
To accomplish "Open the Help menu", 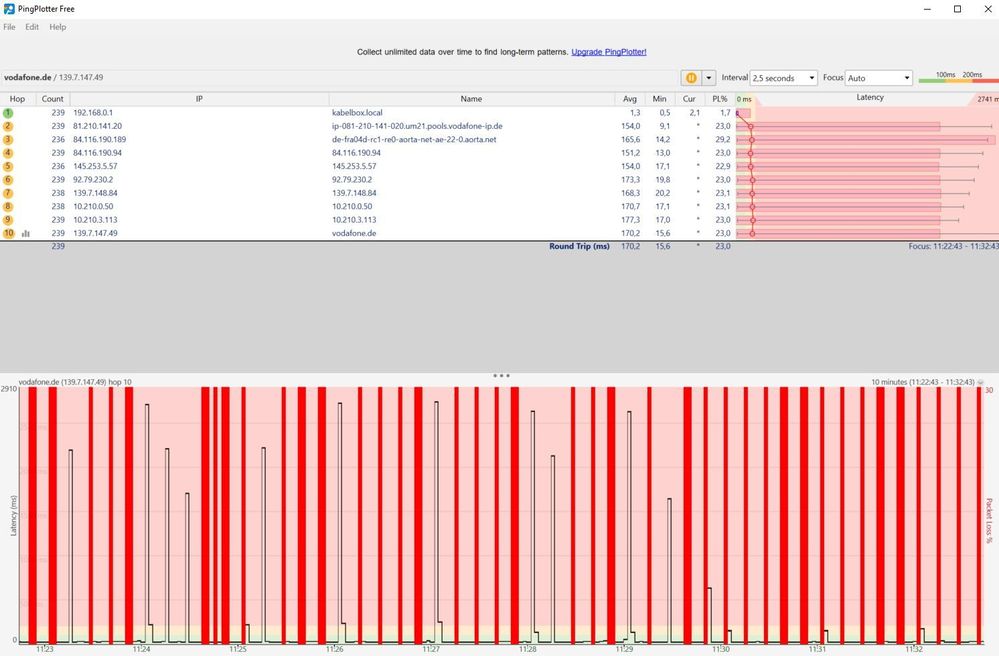I will click(57, 27).
